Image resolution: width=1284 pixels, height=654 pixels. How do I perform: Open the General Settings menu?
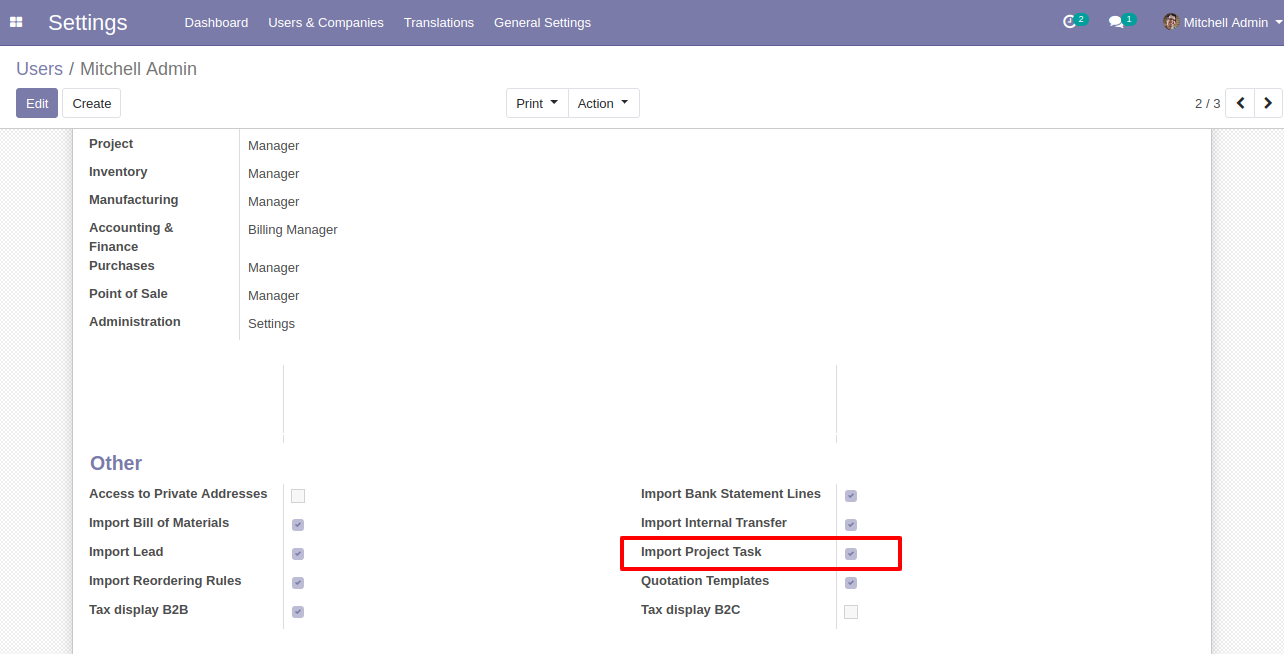[542, 22]
